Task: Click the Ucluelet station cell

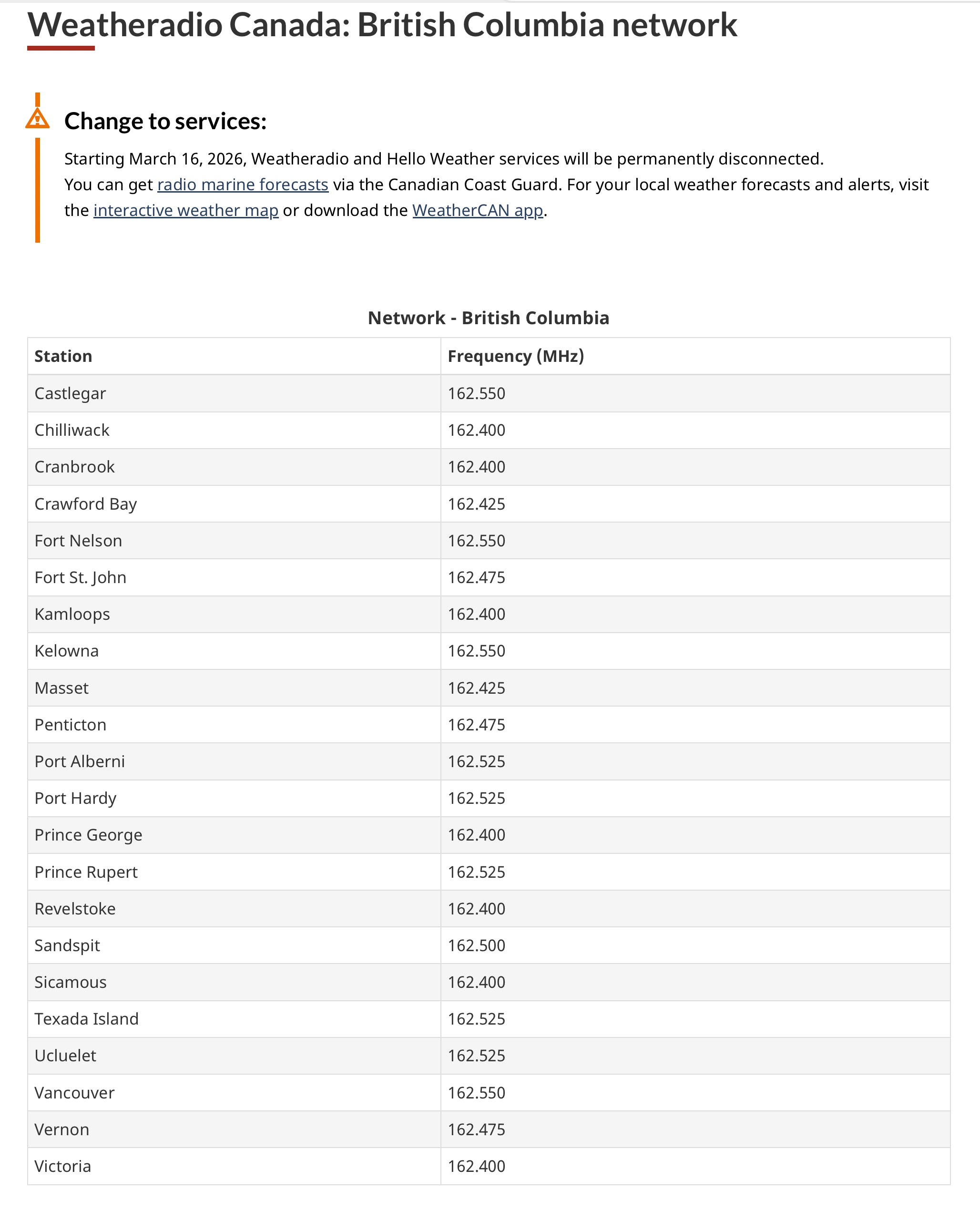Action: coord(65,1055)
